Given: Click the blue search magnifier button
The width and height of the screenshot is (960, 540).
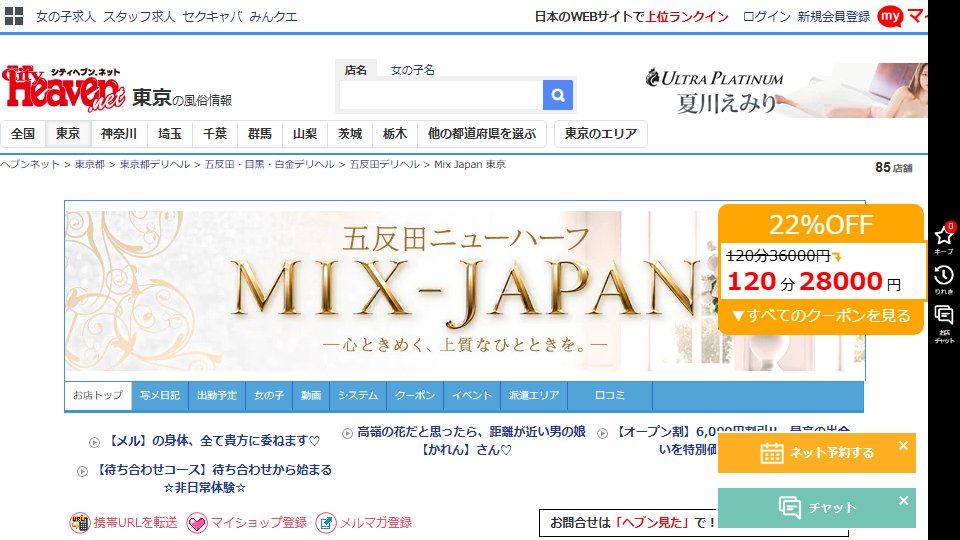Looking at the screenshot, I should (558, 95).
